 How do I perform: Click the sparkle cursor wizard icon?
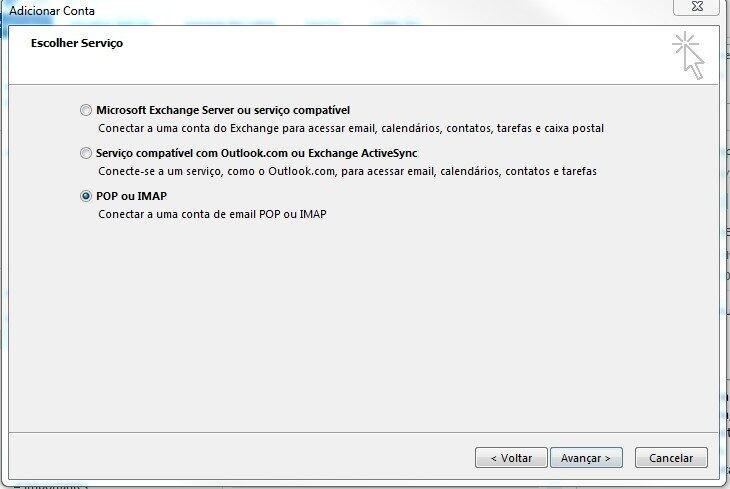click(688, 56)
